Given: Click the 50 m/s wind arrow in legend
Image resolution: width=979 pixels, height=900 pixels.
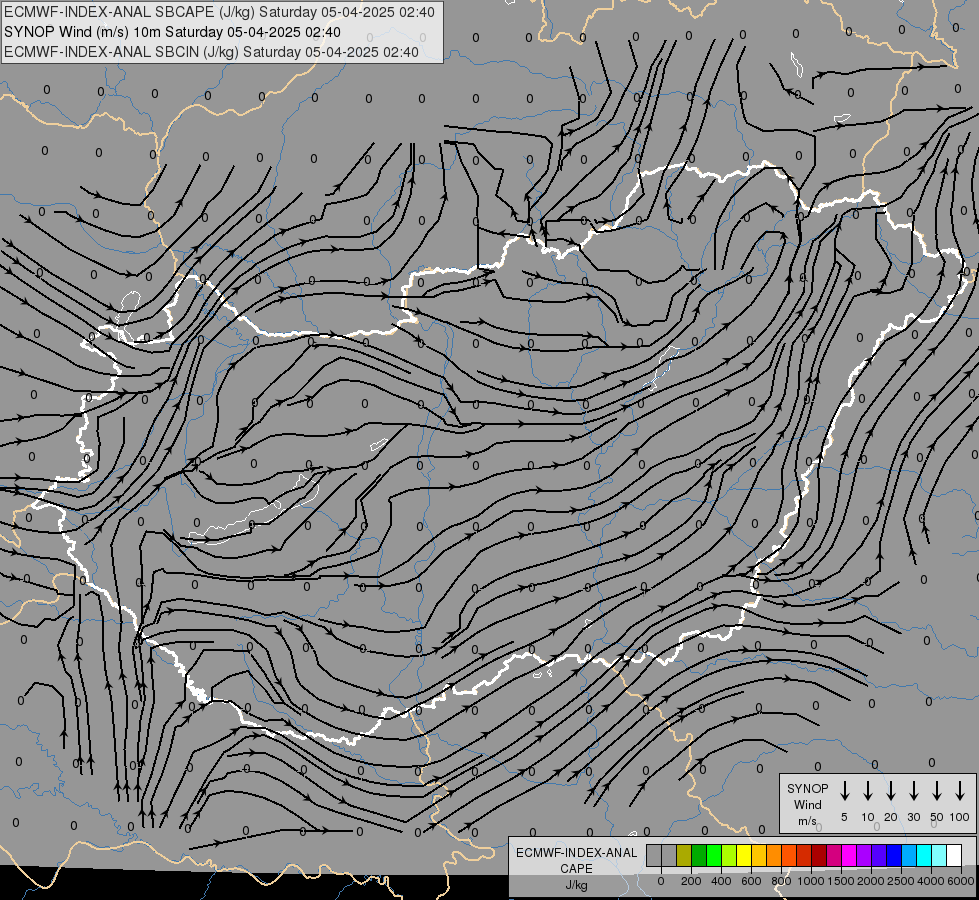Looking at the screenshot, I should [x=937, y=791].
